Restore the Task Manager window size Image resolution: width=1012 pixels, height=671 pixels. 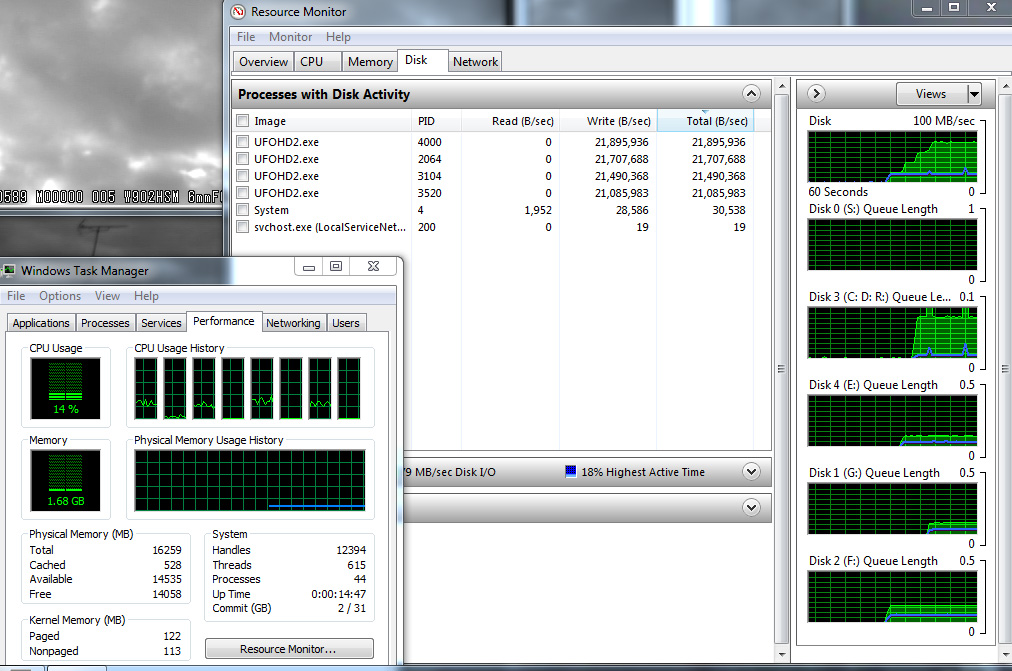[336, 267]
